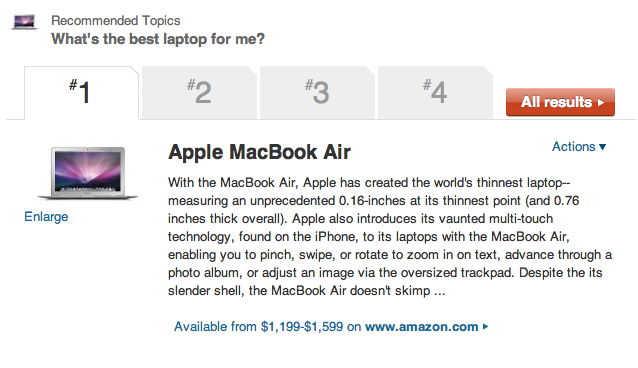Click the Recommended Topics label

click(x=116, y=20)
